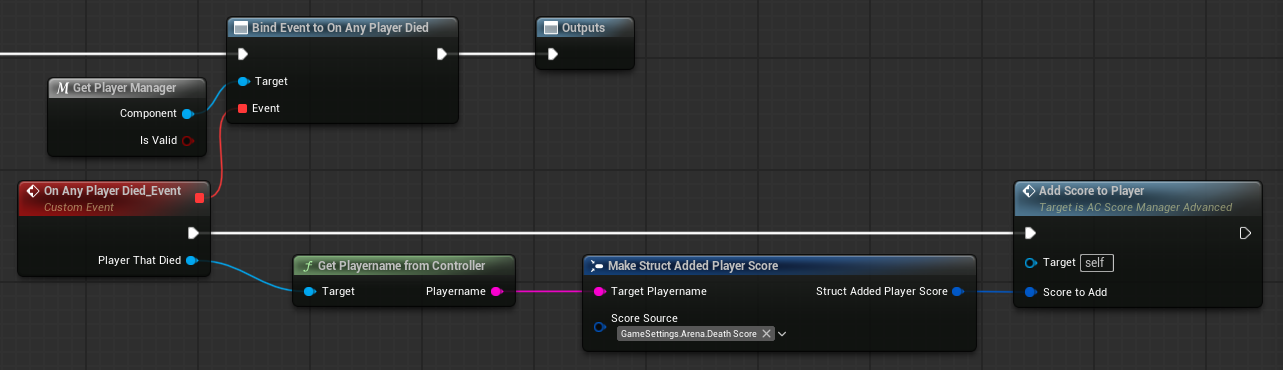Open Score Source gameplay tag dropdown arrow
Screen dimensions: 1283x370
pos(782,333)
